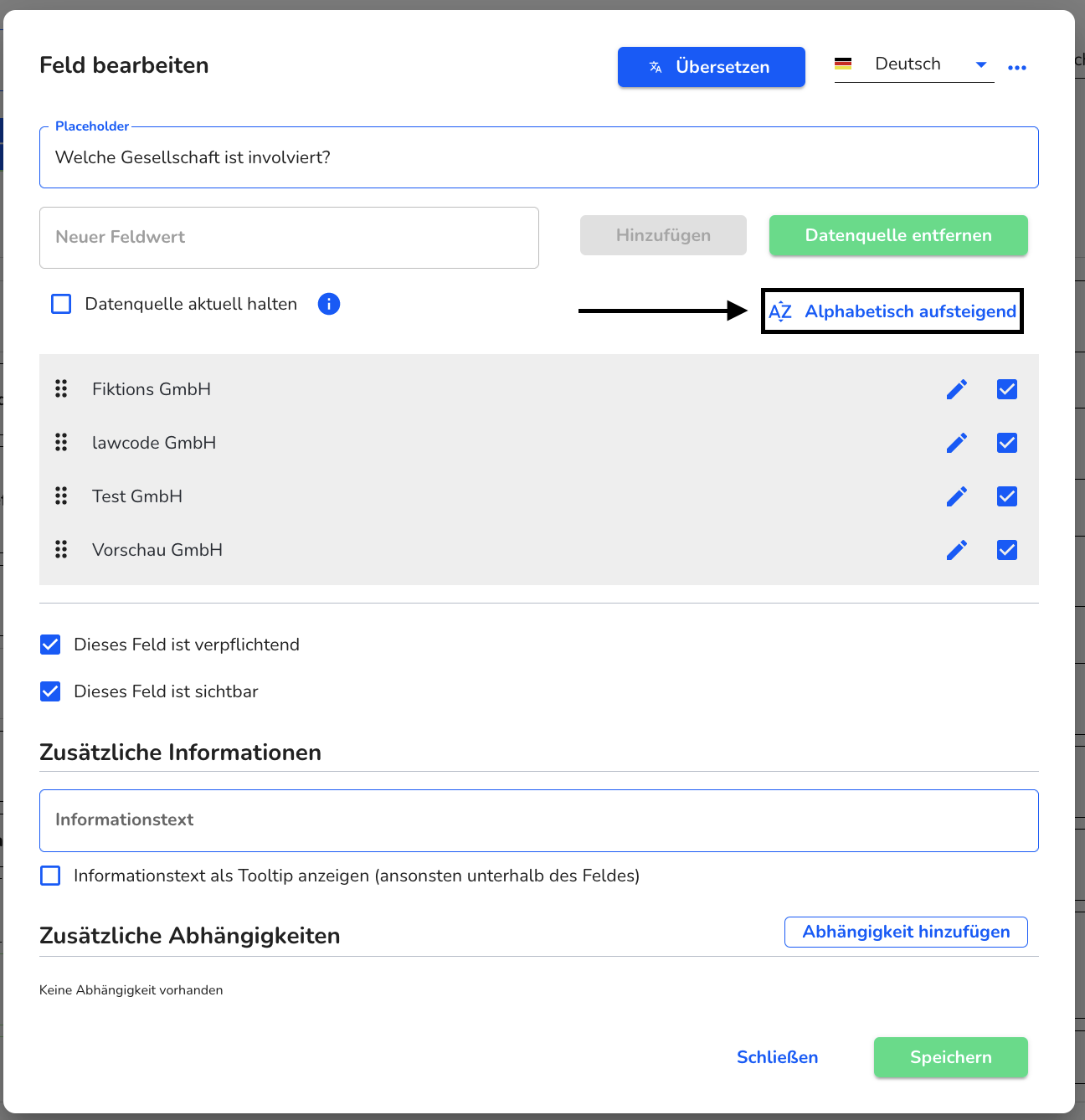Toggle Dieses Feld ist verpflichtend
The height and width of the screenshot is (1120, 1085).
tap(50, 645)
